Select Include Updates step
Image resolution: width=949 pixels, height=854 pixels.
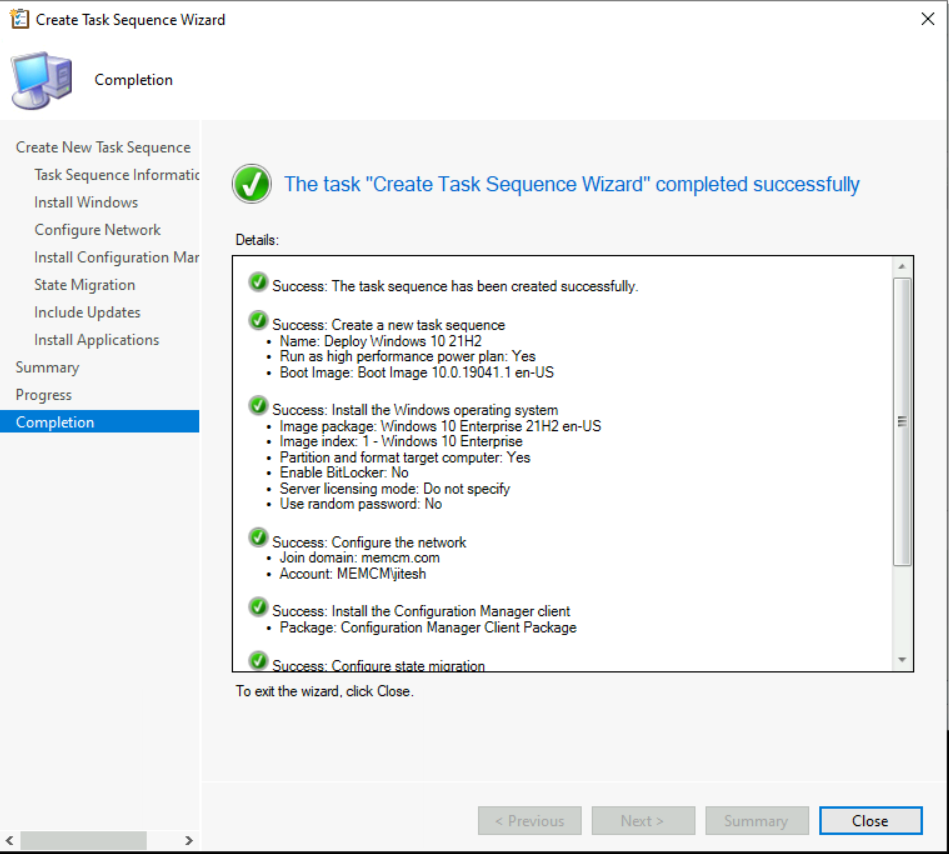pos(87,312)
